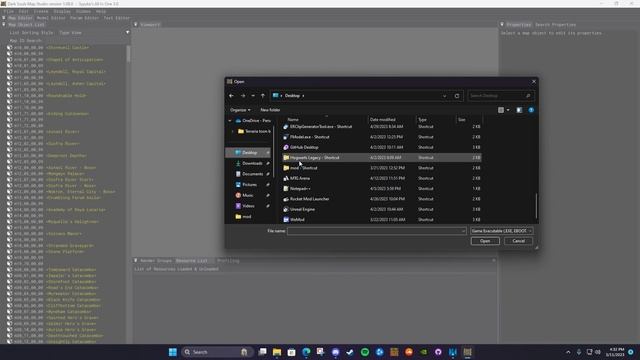
Task: Go back in the Open dialog
Action: tap(231, 96)
